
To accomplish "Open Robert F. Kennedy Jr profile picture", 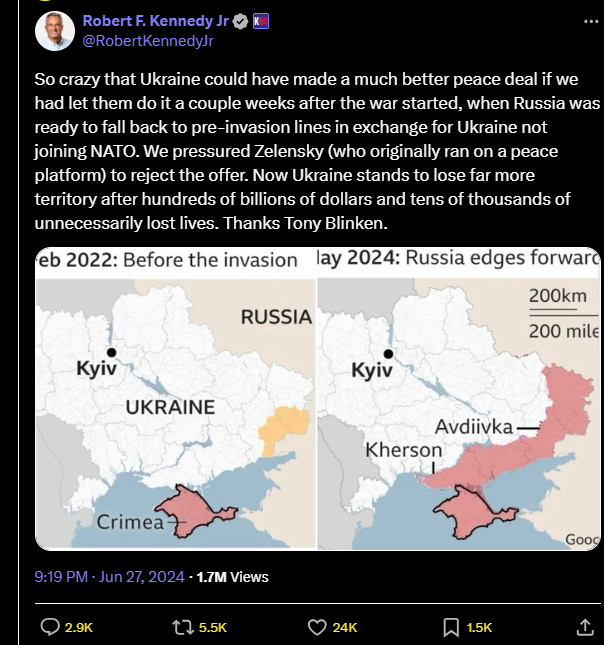I will pos(55,32).
